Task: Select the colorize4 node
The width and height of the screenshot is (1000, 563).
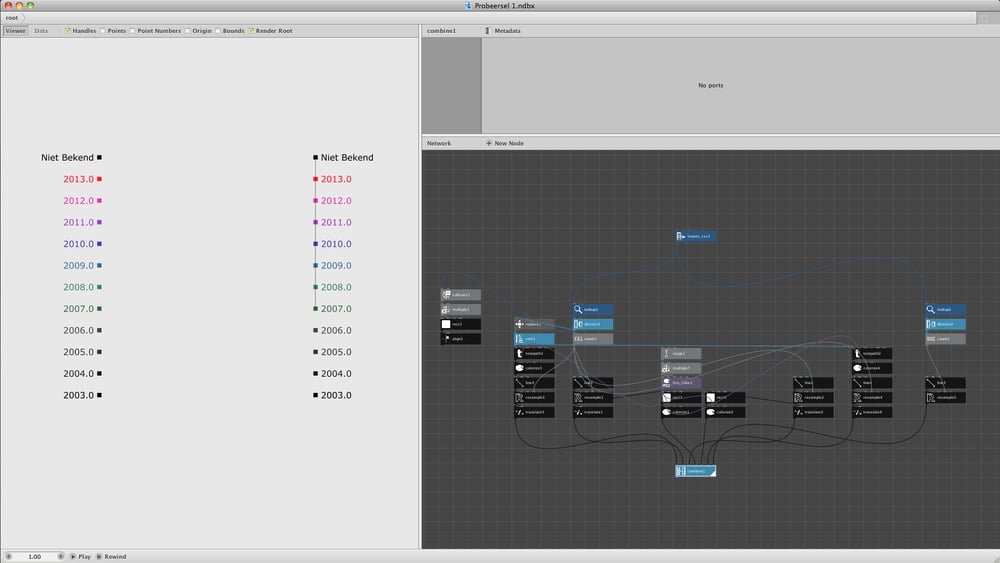Action: [x=872, y=368]
